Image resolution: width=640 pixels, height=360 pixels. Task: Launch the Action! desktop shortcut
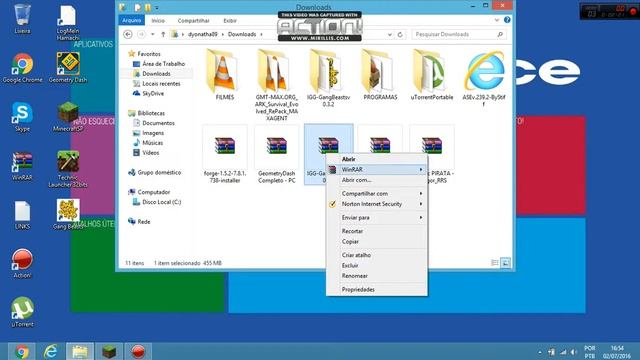coord(22,264)
